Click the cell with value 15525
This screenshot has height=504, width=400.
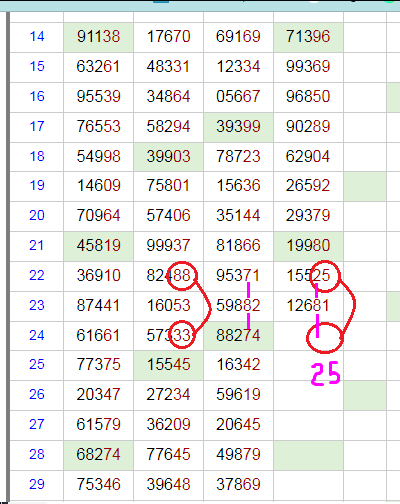(308, 276)
